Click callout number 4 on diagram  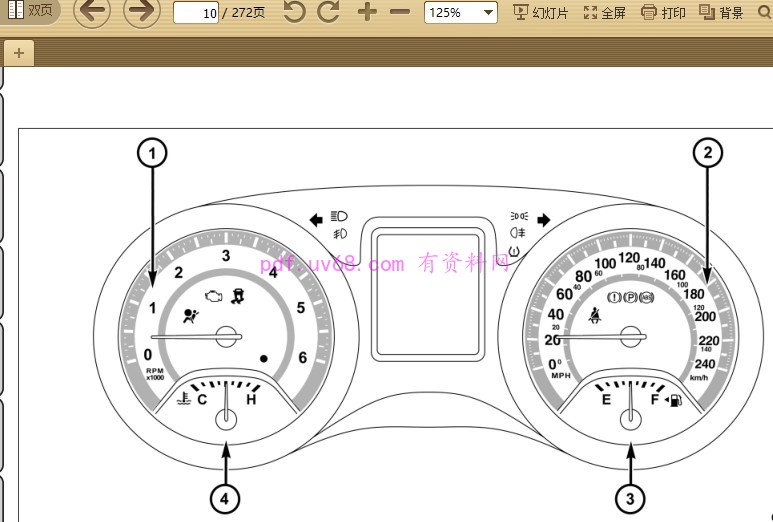coord(225,498)
